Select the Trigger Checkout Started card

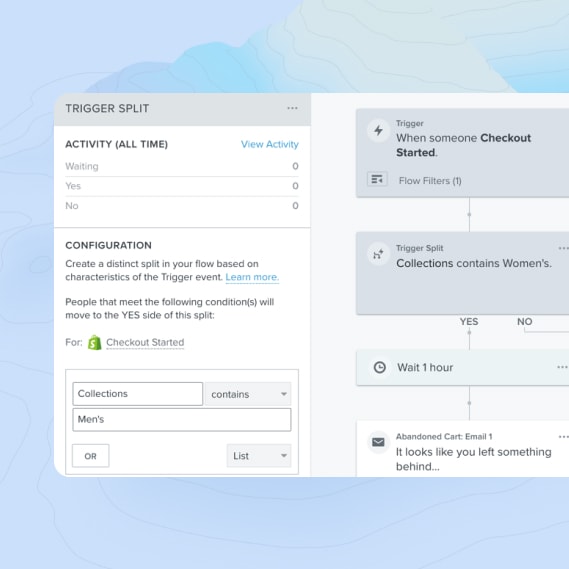pyautogui.click(x=463, y=153)
